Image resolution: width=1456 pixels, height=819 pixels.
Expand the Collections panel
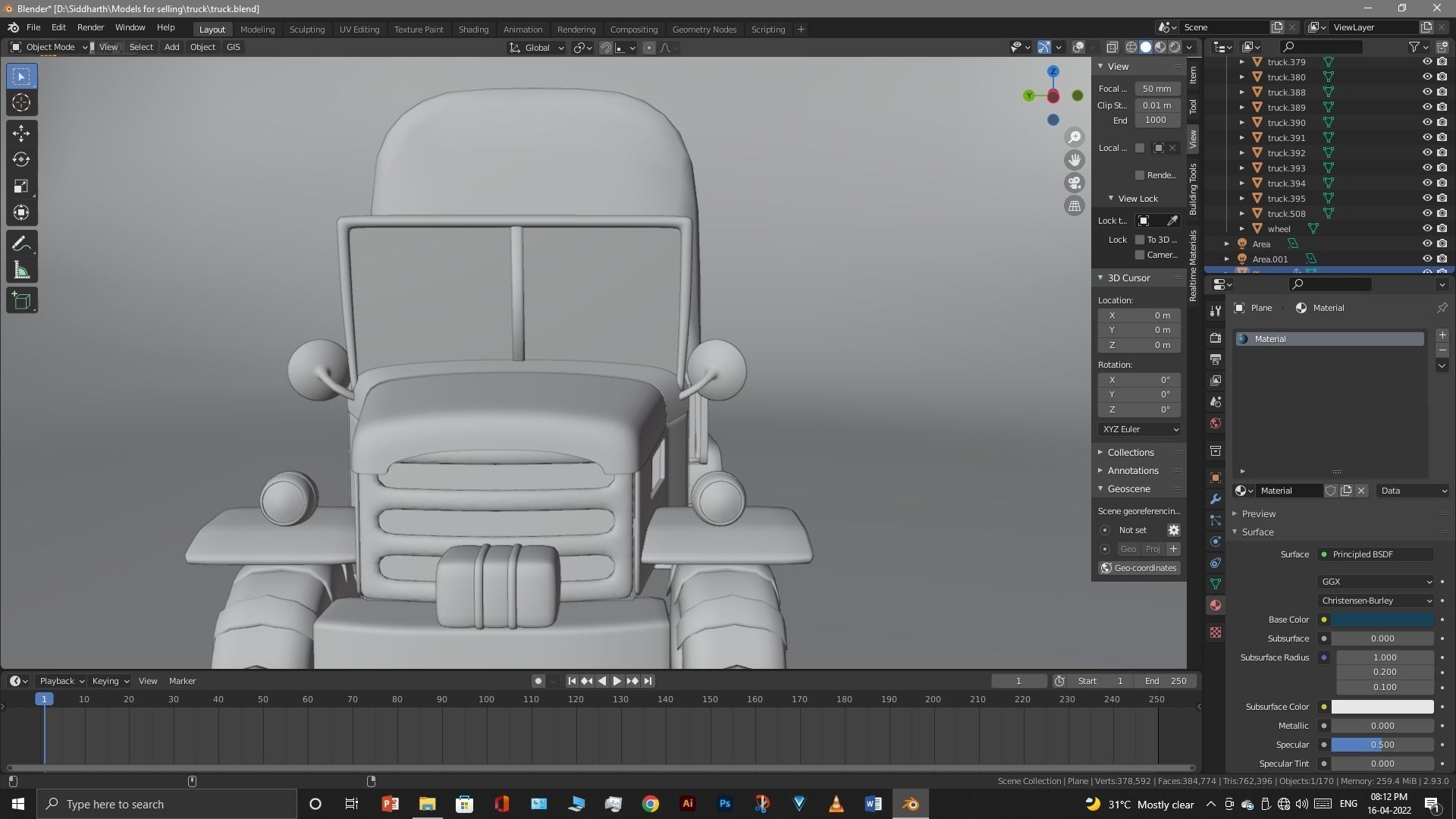click(x=1130, y=453)
